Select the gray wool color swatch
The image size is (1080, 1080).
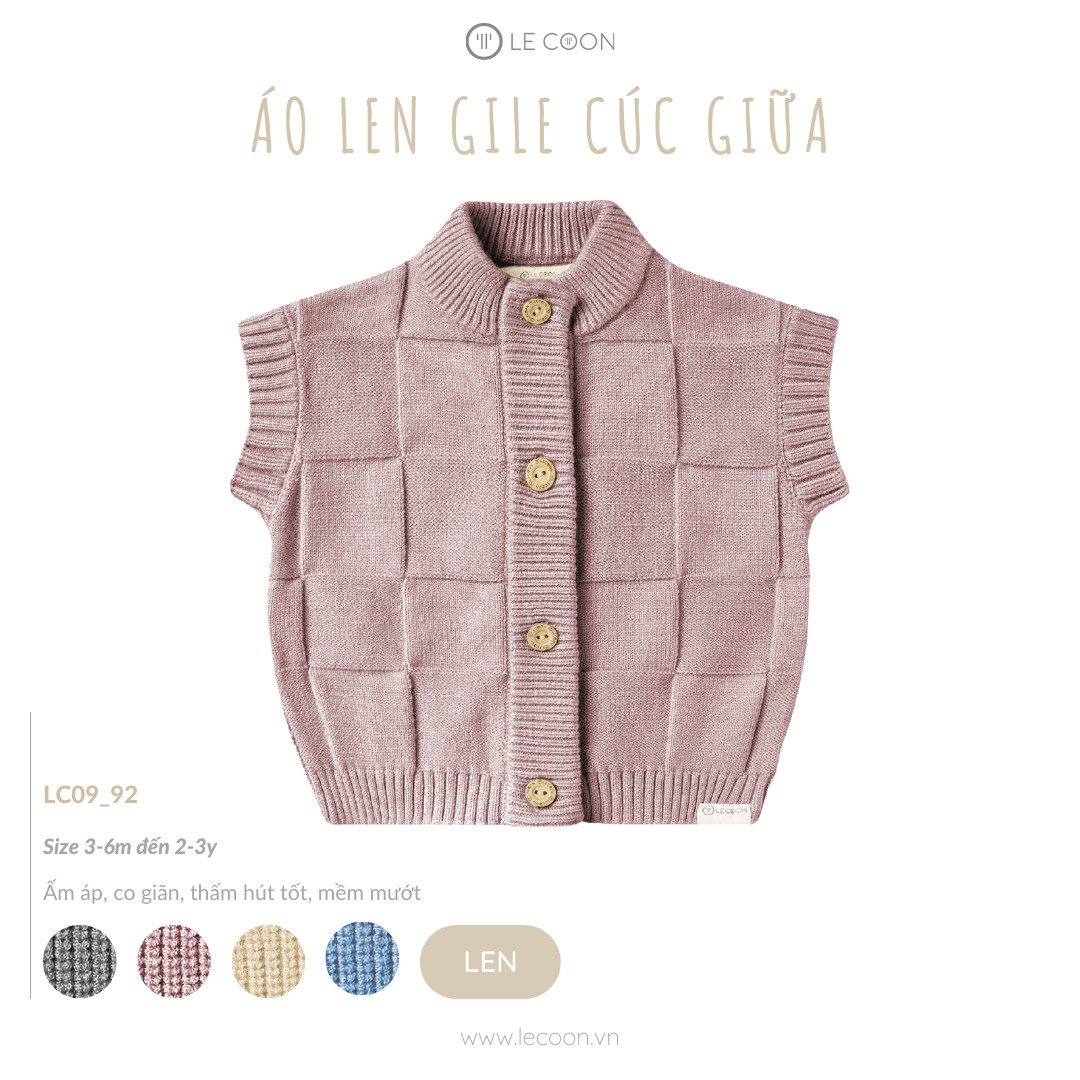pyautogui.click(x=79, y=961)
